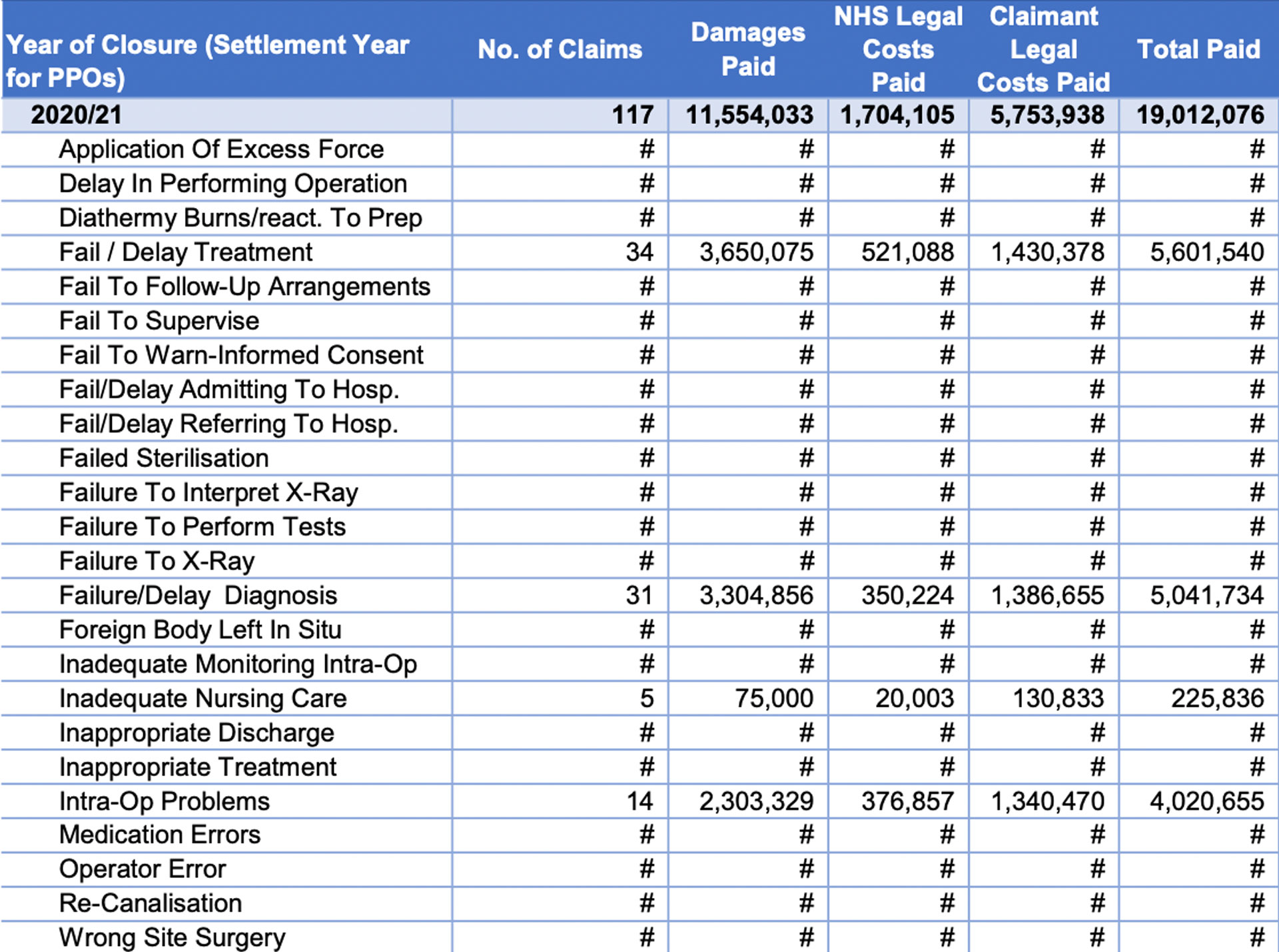1279x952 pixels.
Task: Click claimant legal costs value 1,386,655
Action: (1047, 595)
